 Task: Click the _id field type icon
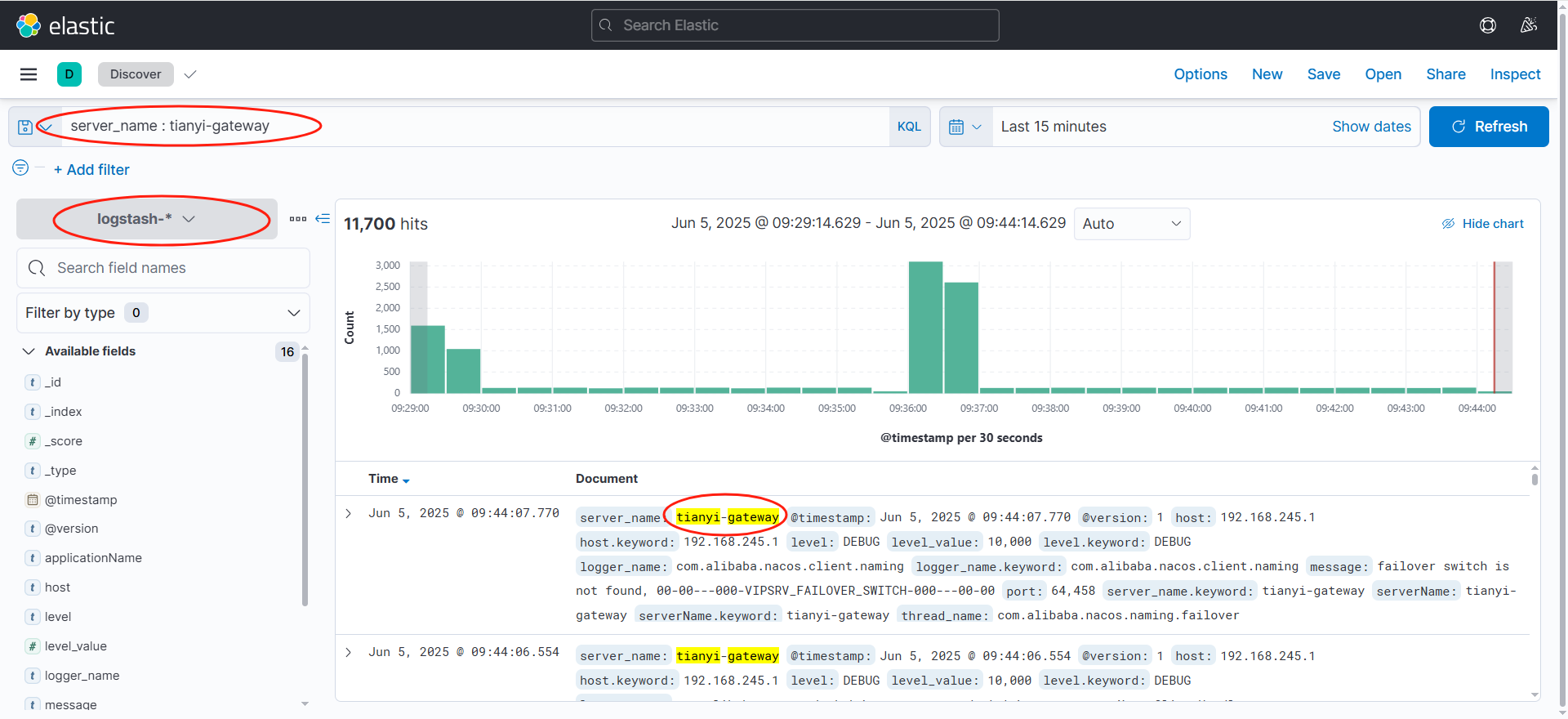33,382
